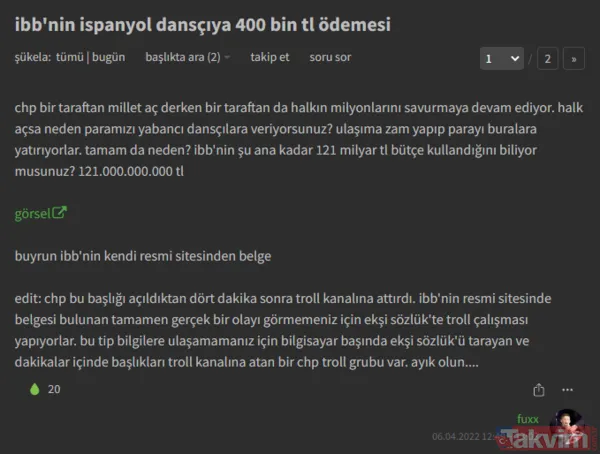Screen dimensions: 600x454
Task: Select the amount '121.000.000.000 tl'
Action: (131, 171)
